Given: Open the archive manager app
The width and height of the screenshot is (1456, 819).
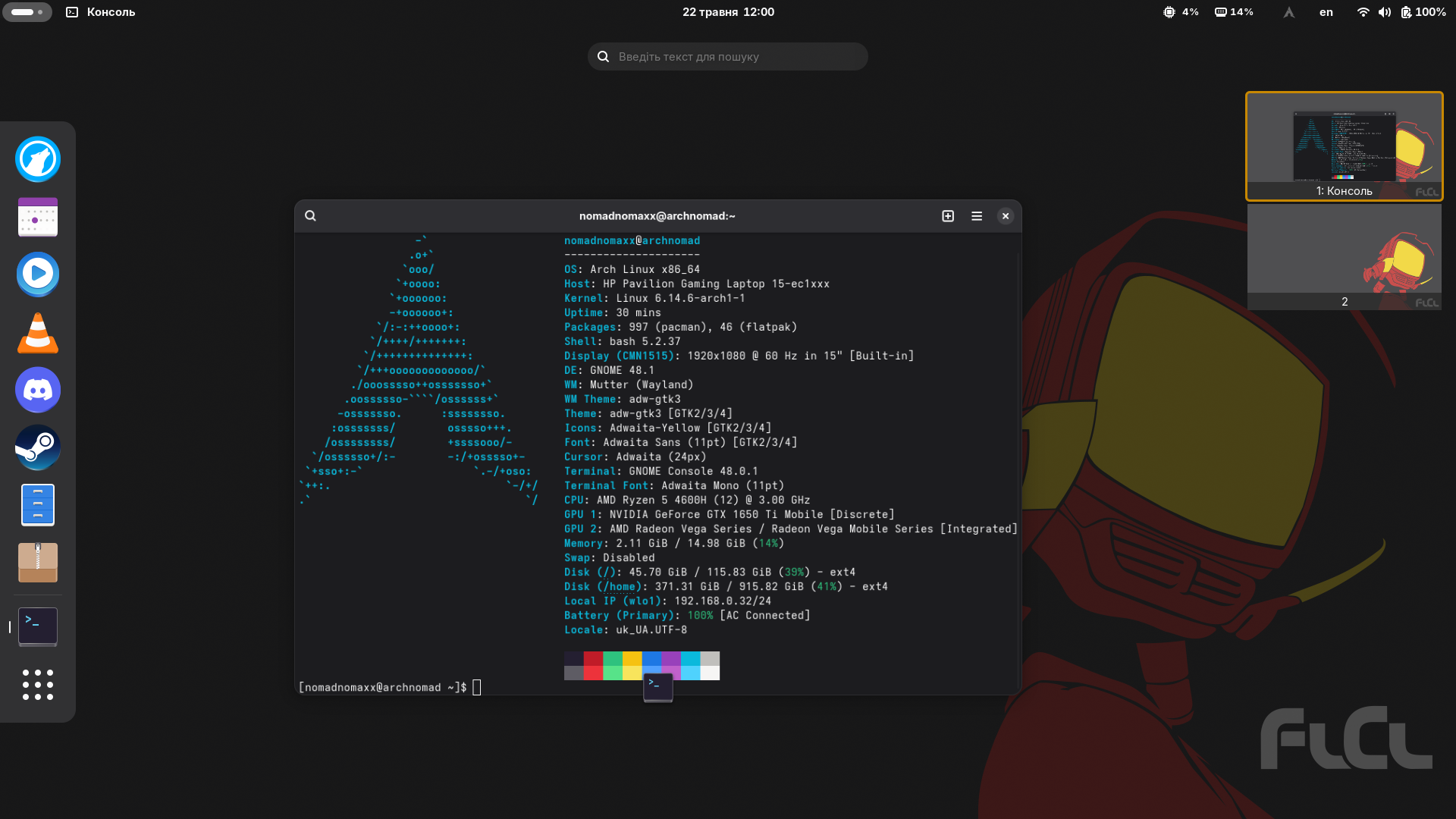Looking at the screenshot, I should [38, 563].
